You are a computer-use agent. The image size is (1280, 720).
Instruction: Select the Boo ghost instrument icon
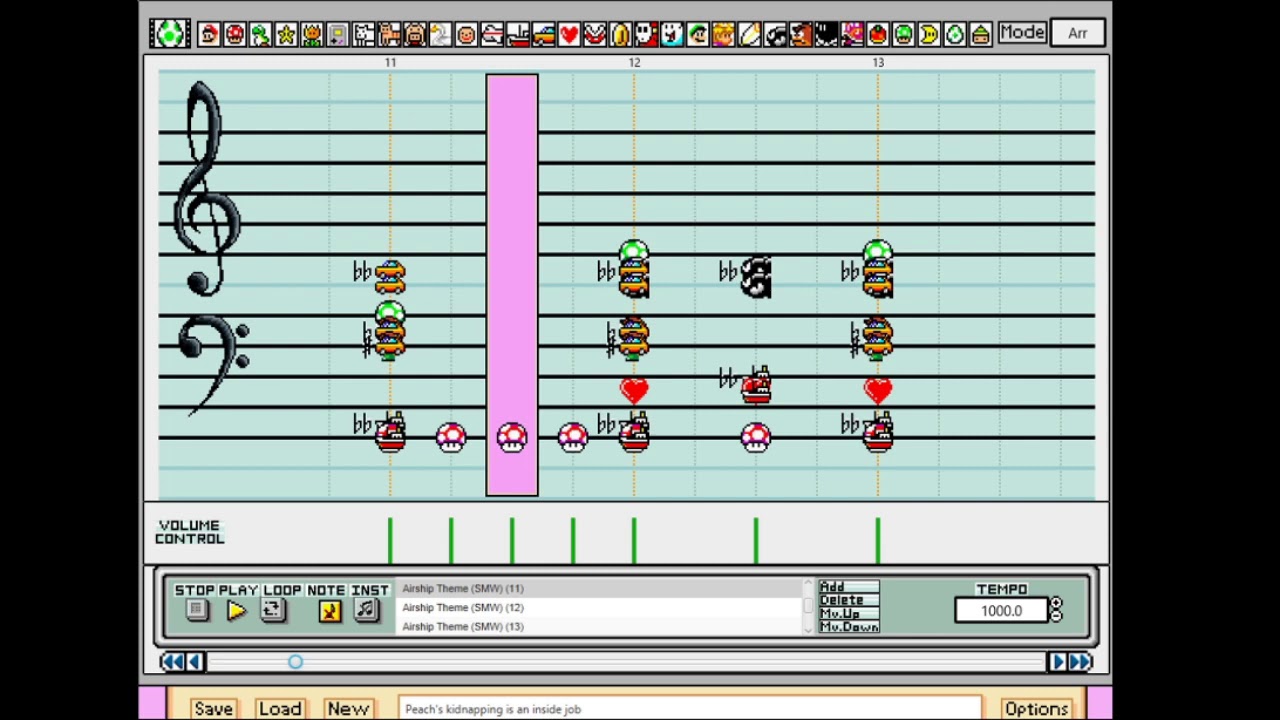pos(672,35)
